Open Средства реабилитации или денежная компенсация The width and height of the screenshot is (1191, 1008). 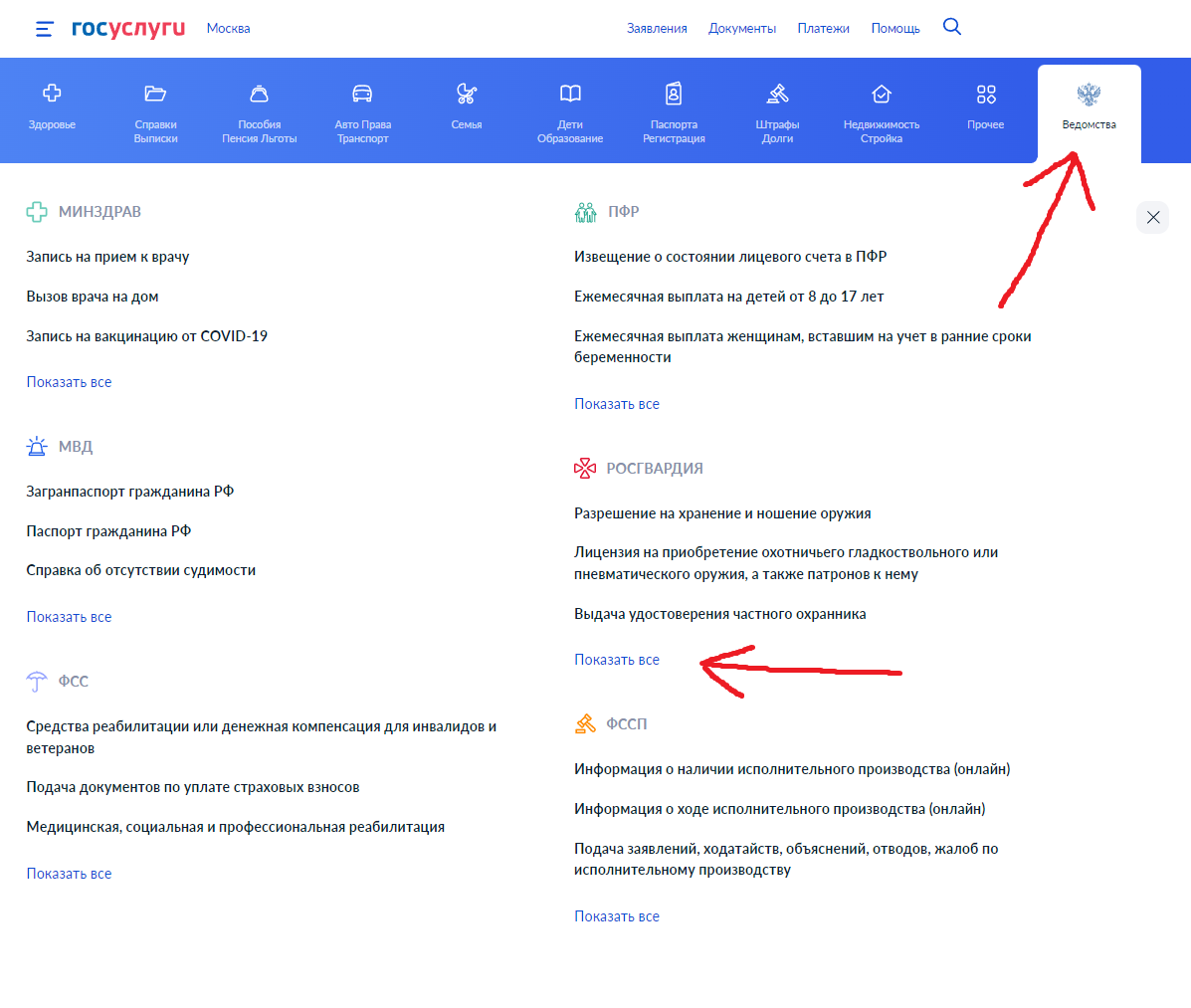(262, 736)
